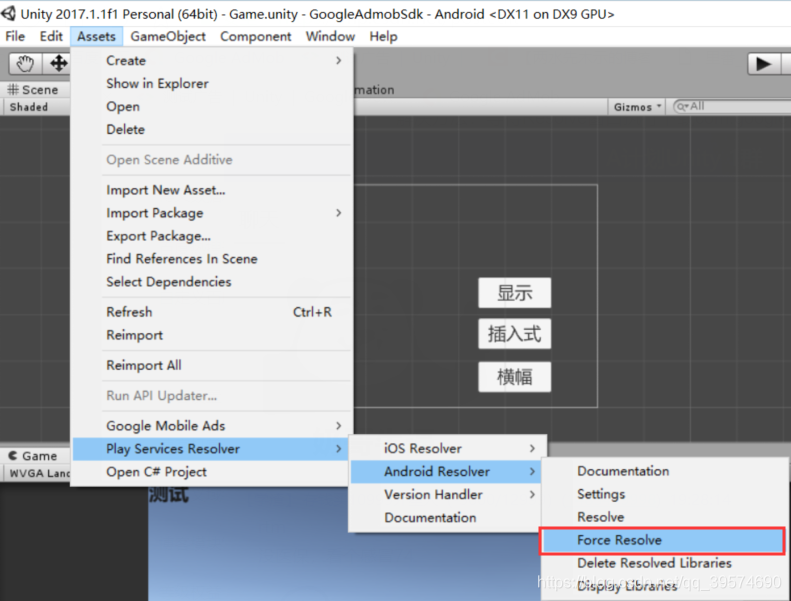
Task: Click Refresh menu entry
Action: 212,312
